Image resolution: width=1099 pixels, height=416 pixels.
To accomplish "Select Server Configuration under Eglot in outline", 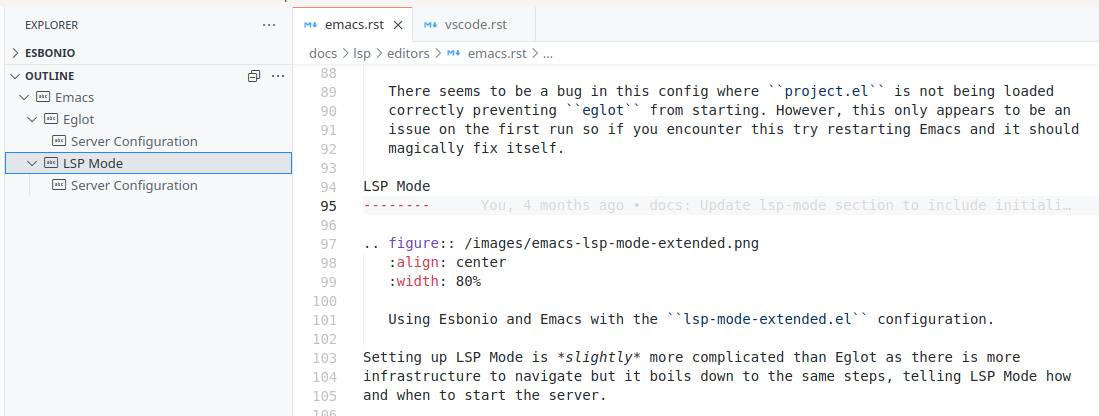I will [134, 141].
